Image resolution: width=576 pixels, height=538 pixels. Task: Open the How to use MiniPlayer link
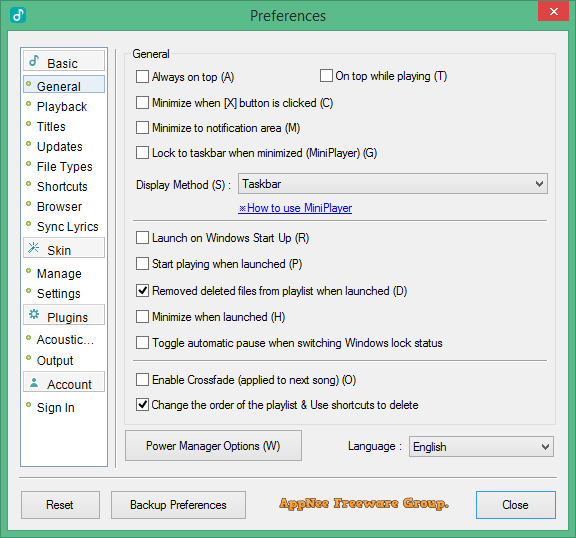[295, 208]
